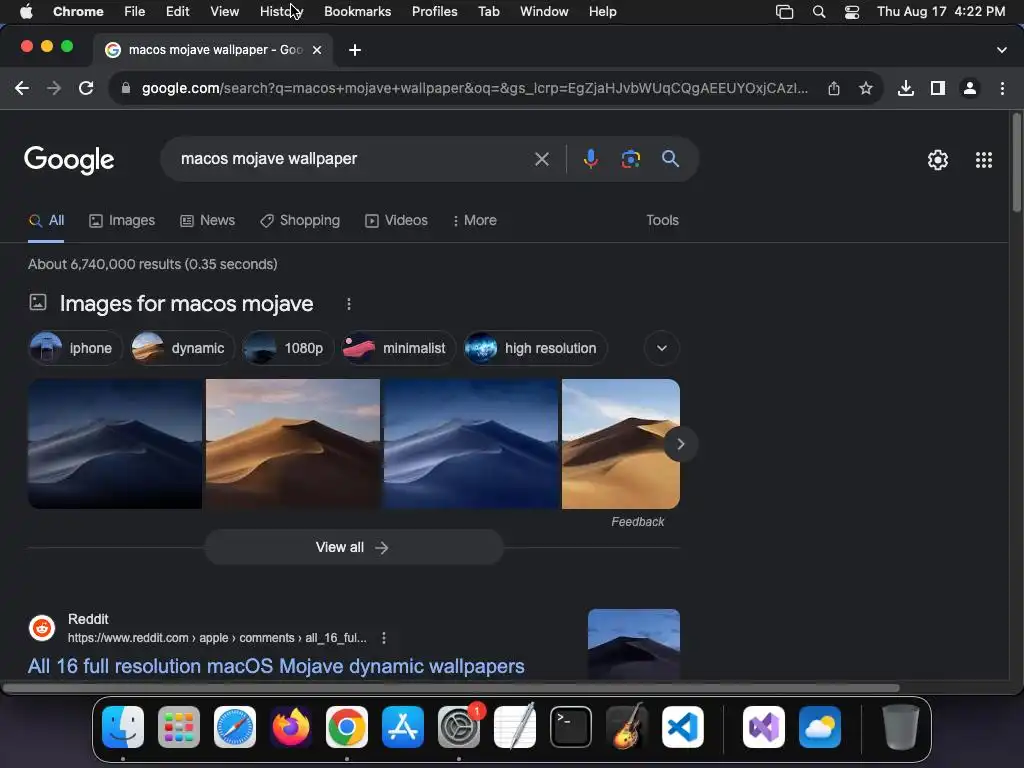This screenshot has height=768, width=1024.
Task: Close the macos mojave wallpaper tab
Action: (317, 50)
